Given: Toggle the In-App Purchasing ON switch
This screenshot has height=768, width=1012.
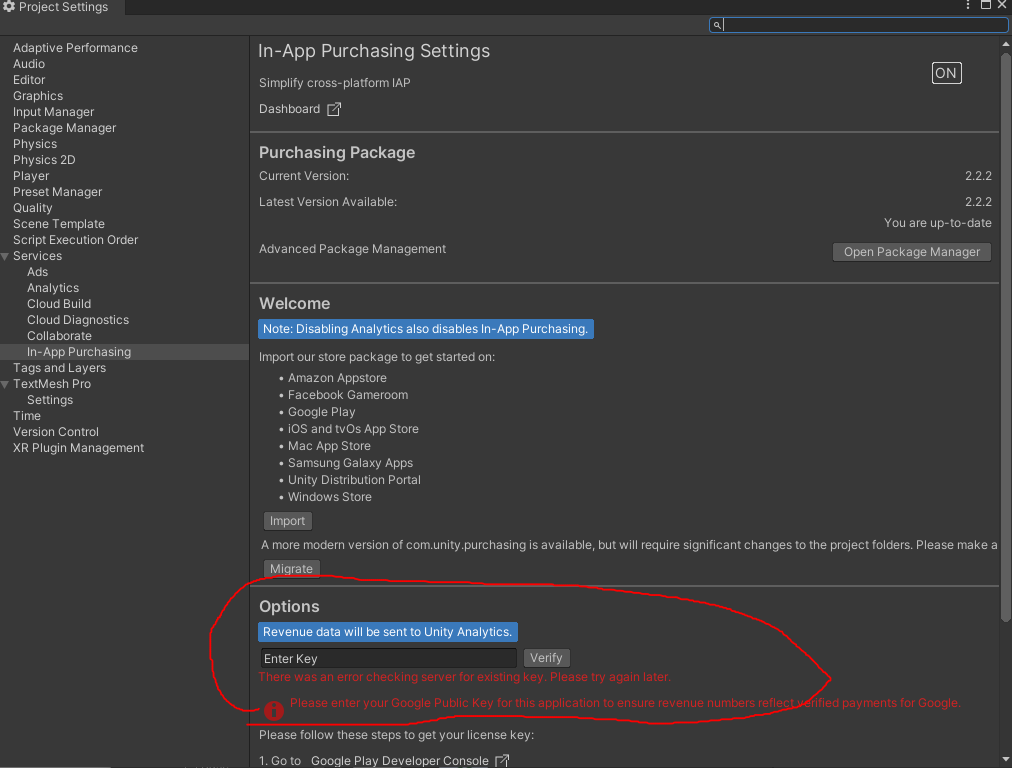Looking at the screenshot, I should pyautogui.click(x=946, y=73).
